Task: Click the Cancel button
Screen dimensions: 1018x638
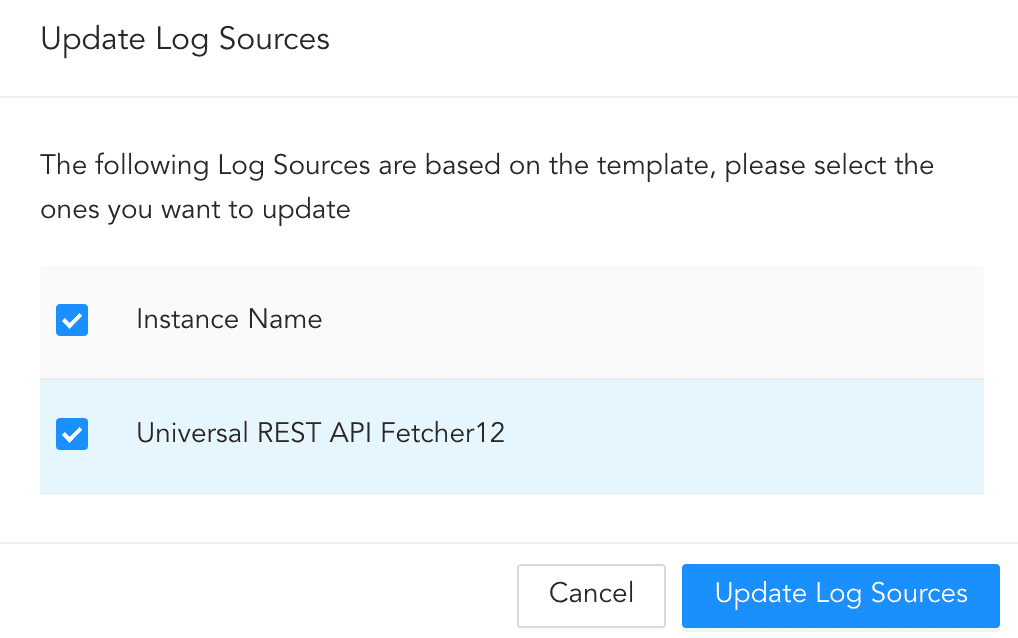Action: tap(591, 594)
